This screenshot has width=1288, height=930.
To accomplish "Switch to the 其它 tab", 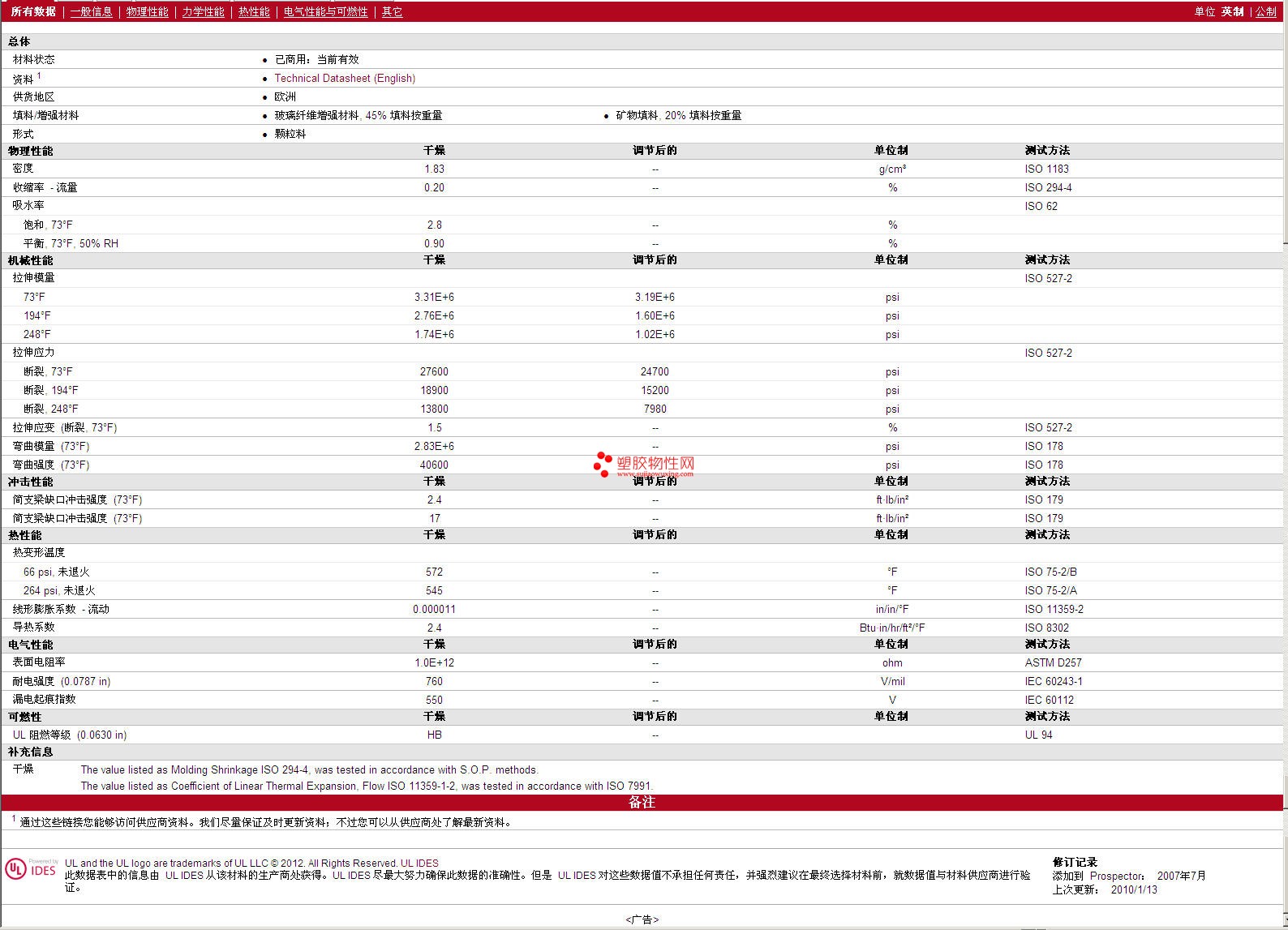I will tap(392, 11).
